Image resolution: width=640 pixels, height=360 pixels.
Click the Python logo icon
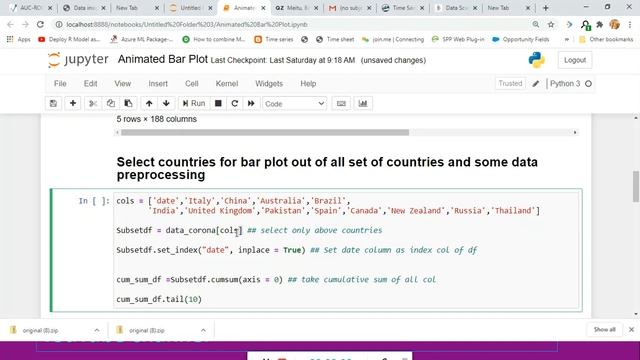(536, 60)
